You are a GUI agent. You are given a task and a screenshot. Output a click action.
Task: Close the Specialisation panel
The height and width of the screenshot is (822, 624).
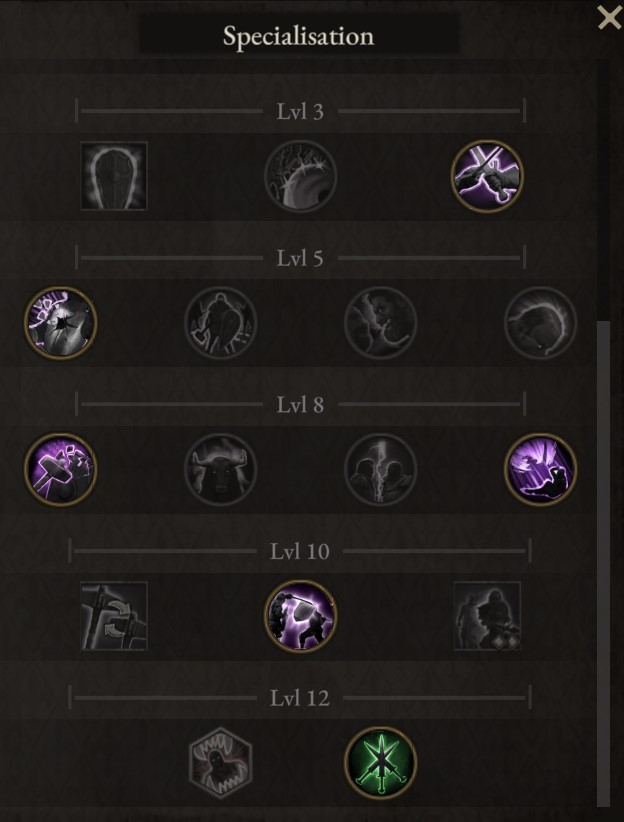point(609,18)
